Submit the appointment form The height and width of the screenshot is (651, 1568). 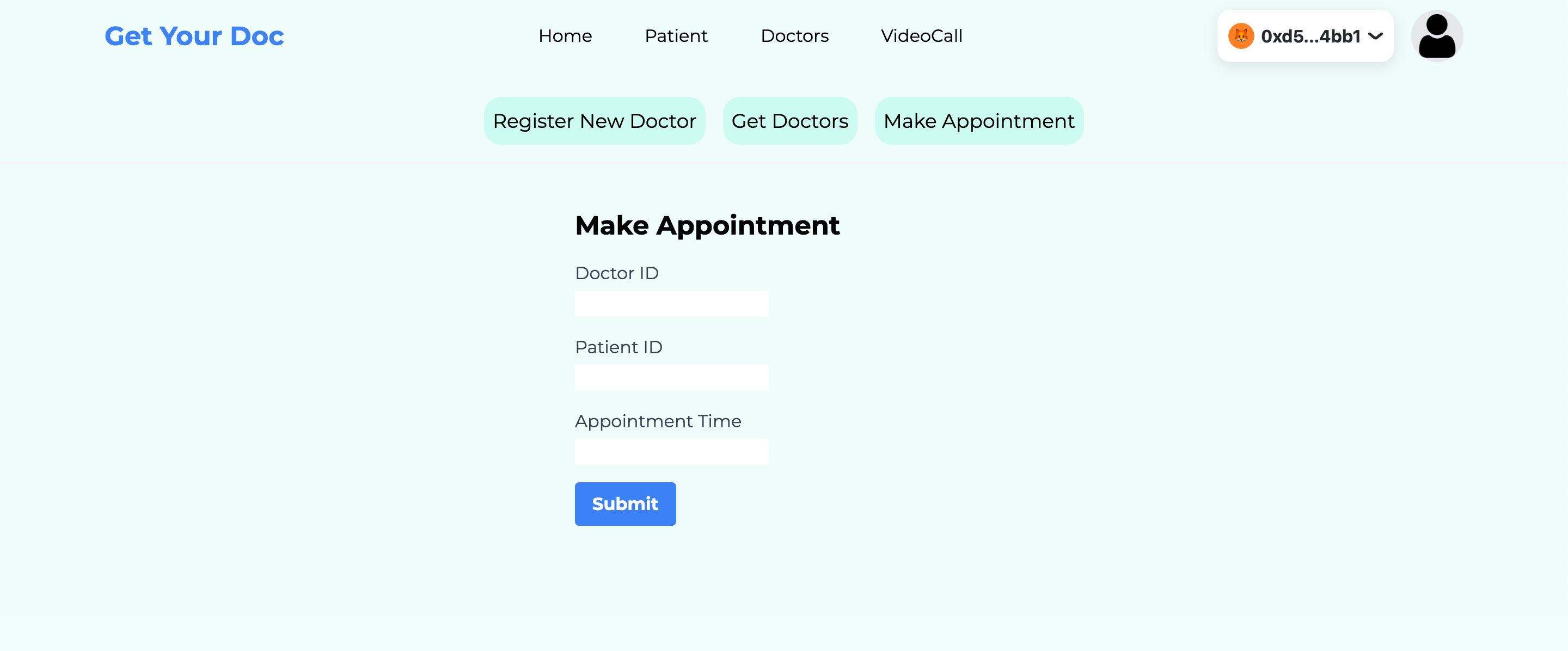pos(625,504)
